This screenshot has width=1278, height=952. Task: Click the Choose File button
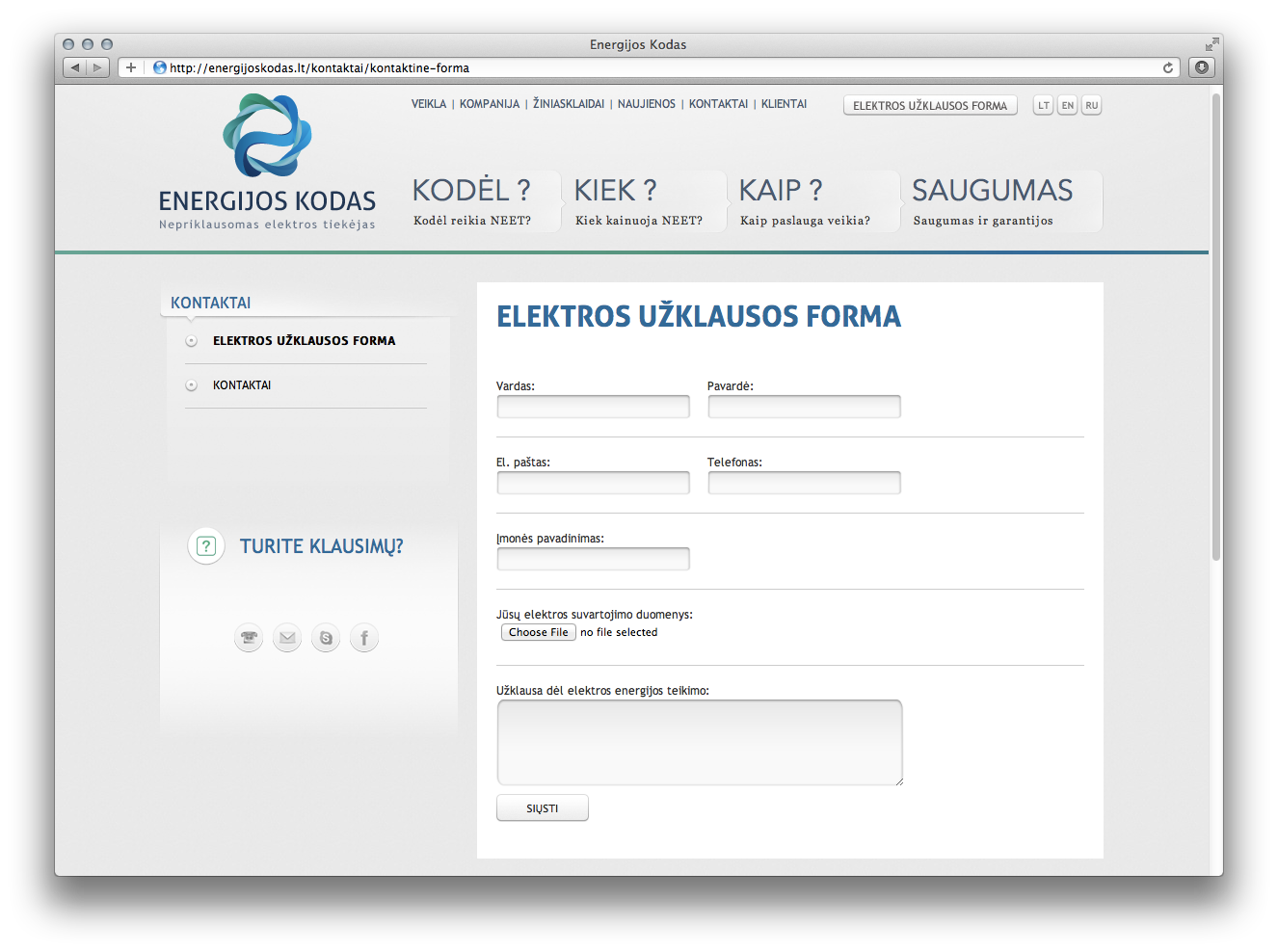pyautogui.click(x=539, y=632)
